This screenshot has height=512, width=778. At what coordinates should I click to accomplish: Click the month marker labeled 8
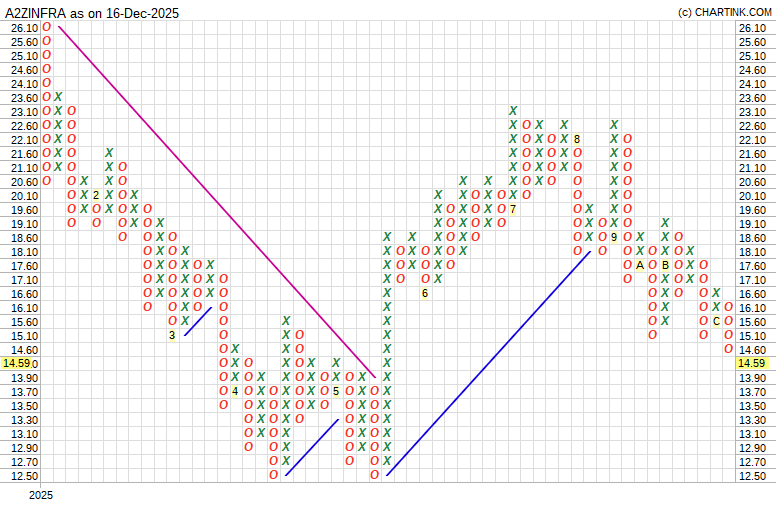[x=577, y=139]
